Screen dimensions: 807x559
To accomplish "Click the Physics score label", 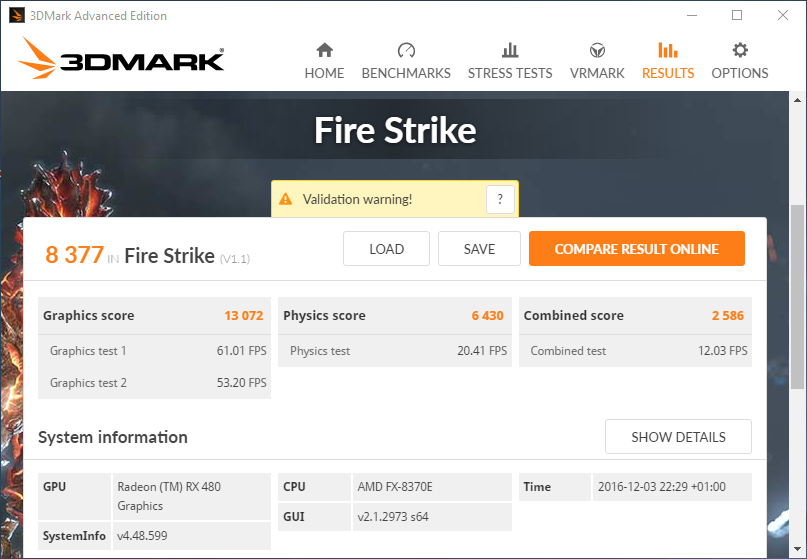I will click(324, 316).
